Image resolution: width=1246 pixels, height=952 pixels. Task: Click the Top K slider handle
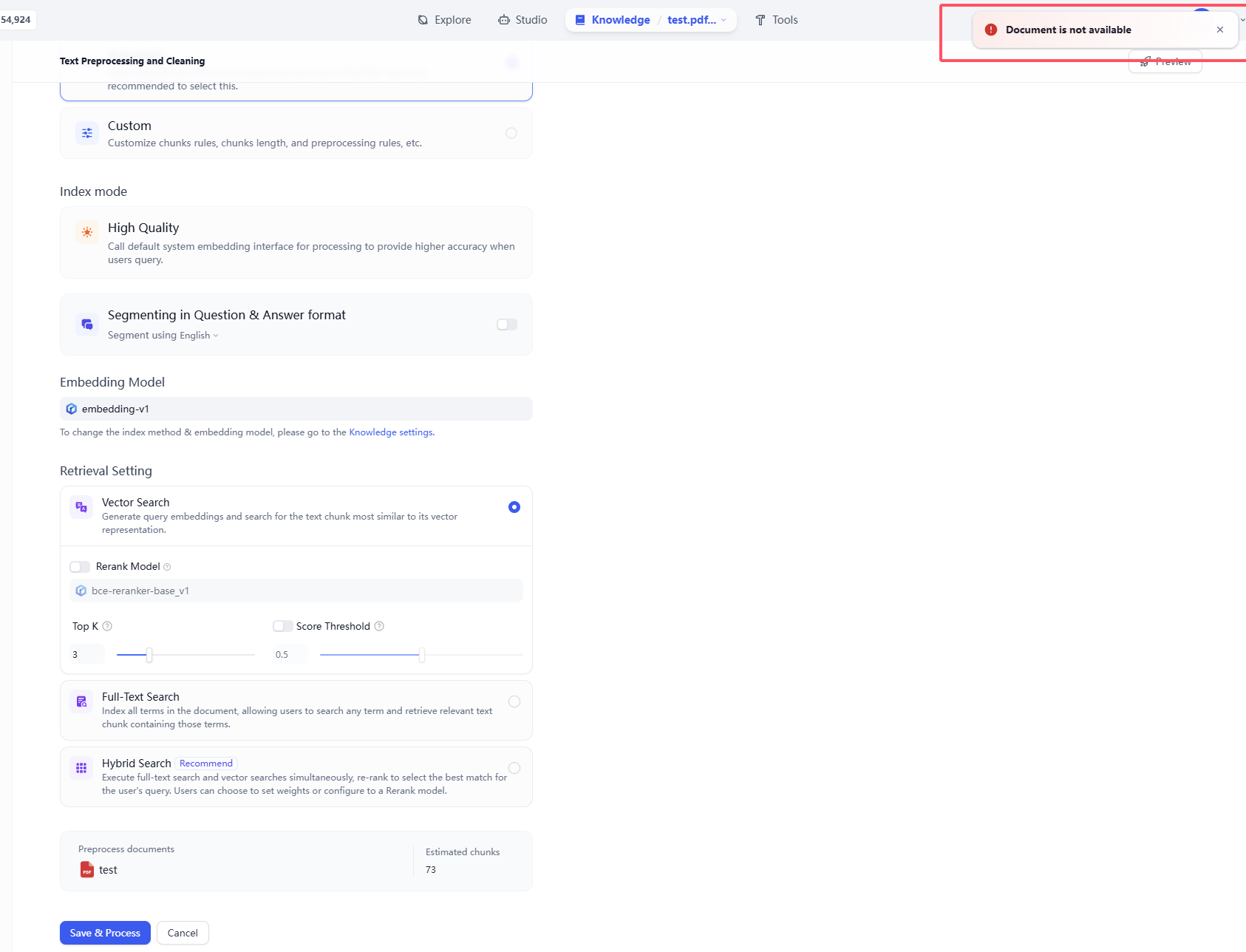coord(149,655)
